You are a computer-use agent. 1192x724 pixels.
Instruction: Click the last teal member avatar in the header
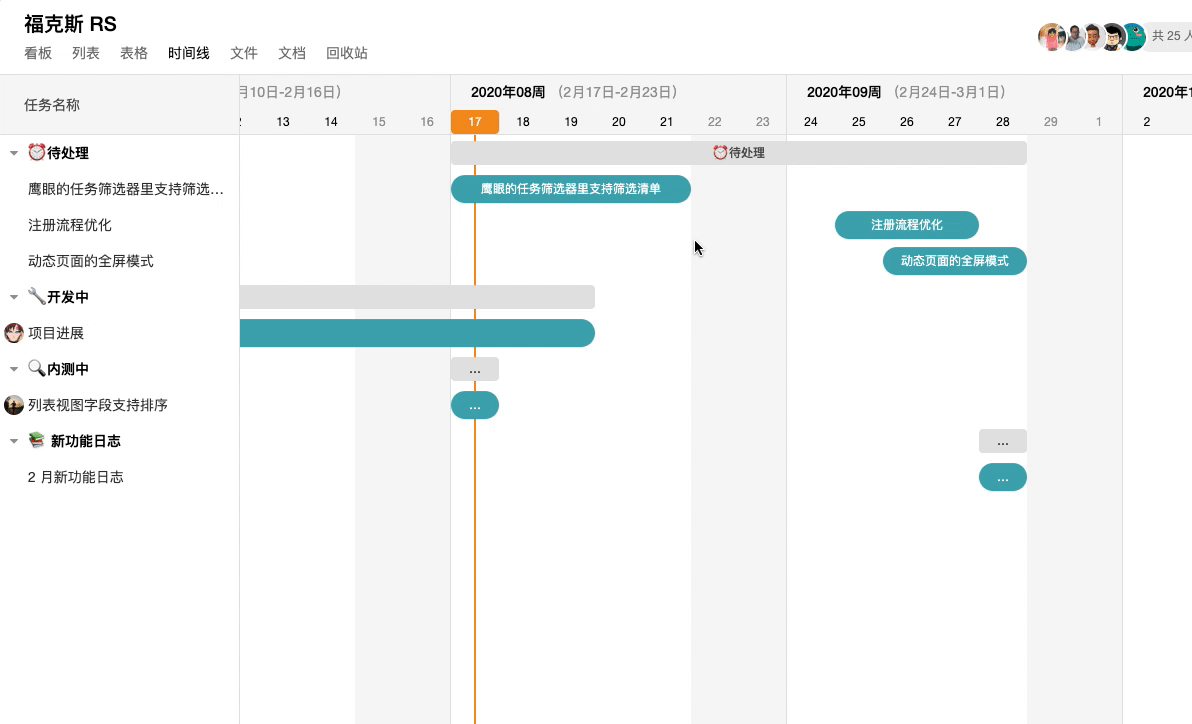1132,37
